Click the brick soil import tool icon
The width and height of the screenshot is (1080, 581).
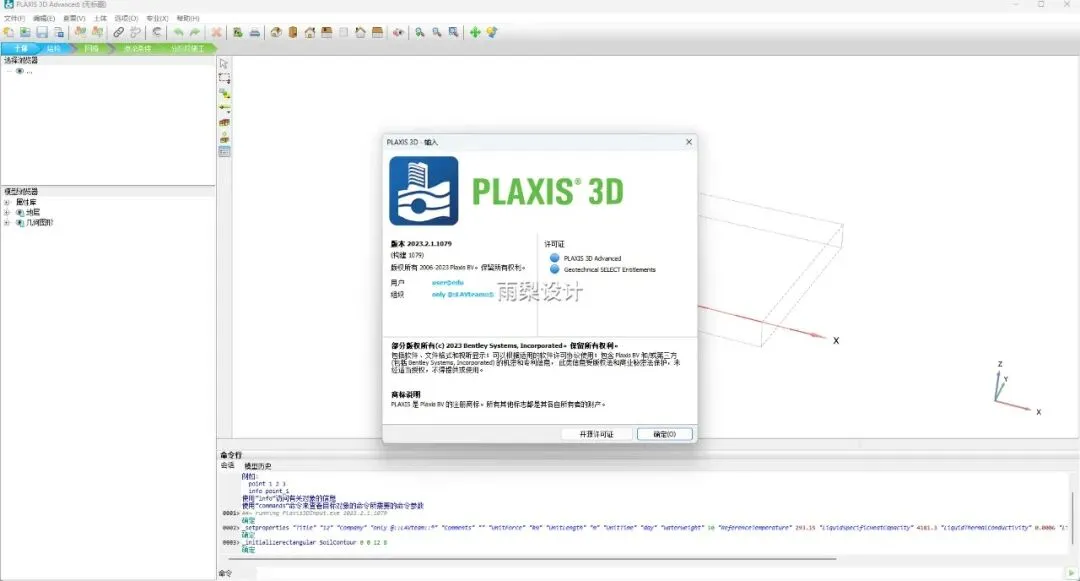pyautogui.click(x=224, y=123)
